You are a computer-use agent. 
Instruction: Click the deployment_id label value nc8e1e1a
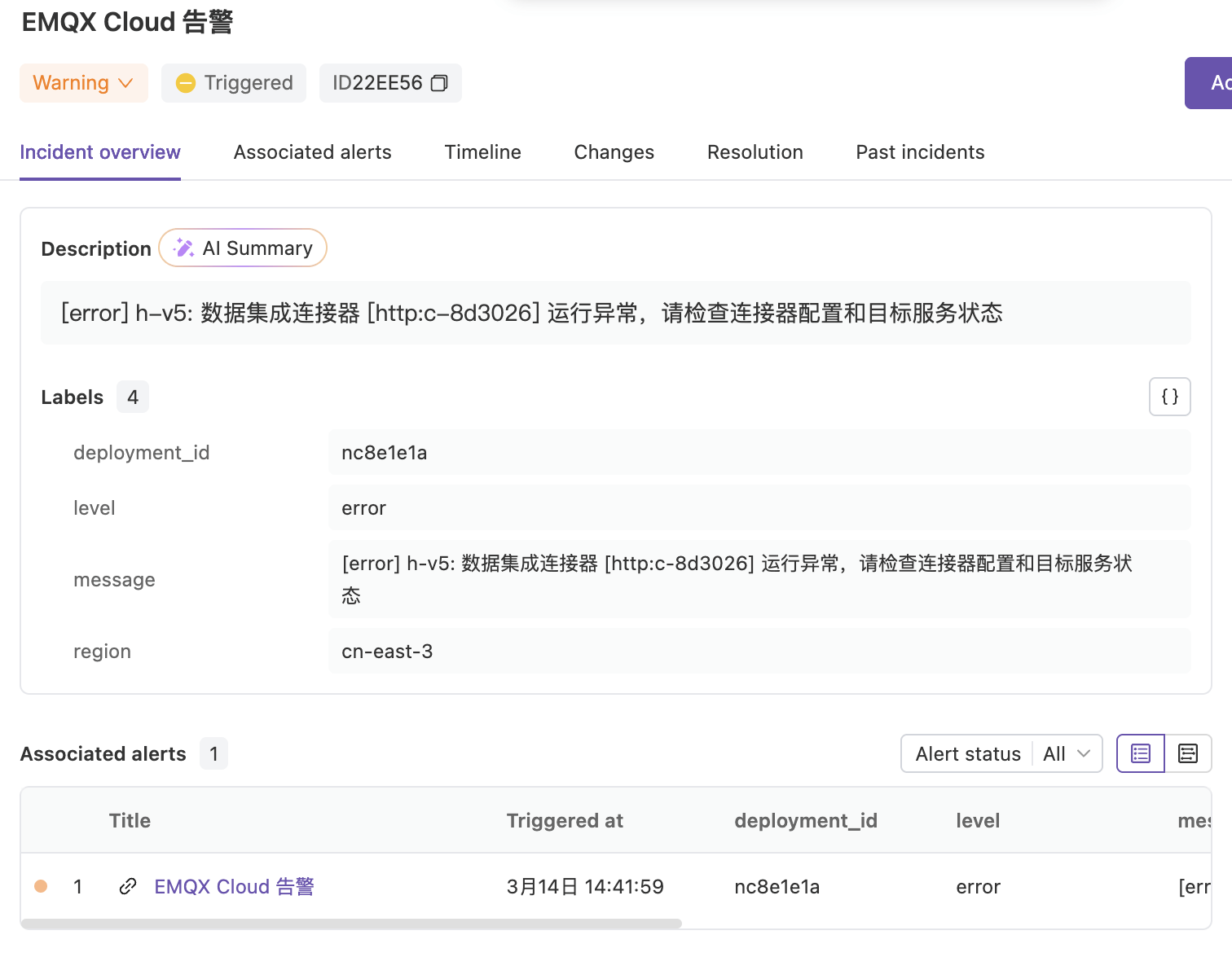(384, 453)
